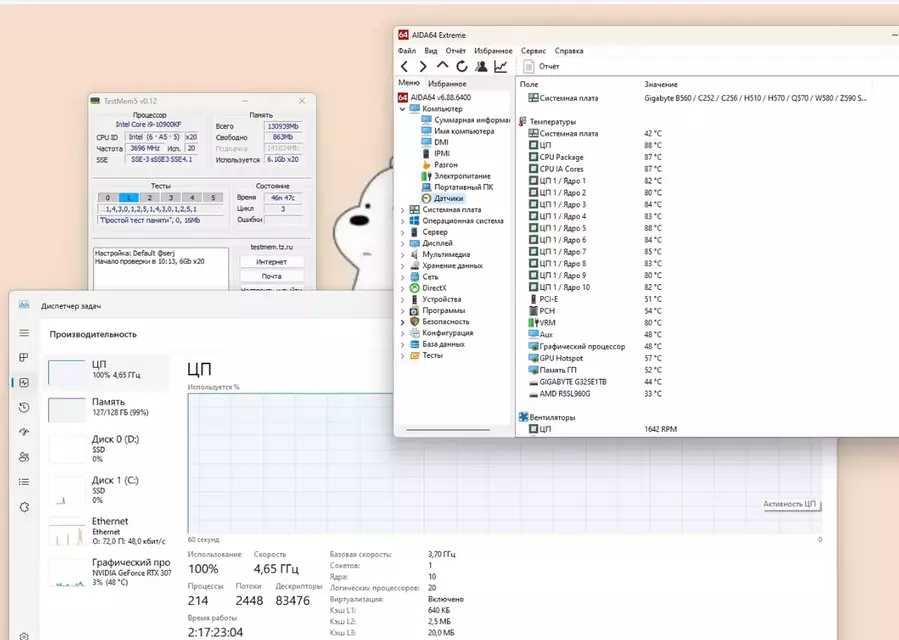This screenshot has height=640, width=899.
Task: Open the testmem.tz.ru link in TestMem5
Action: (272, 247)
